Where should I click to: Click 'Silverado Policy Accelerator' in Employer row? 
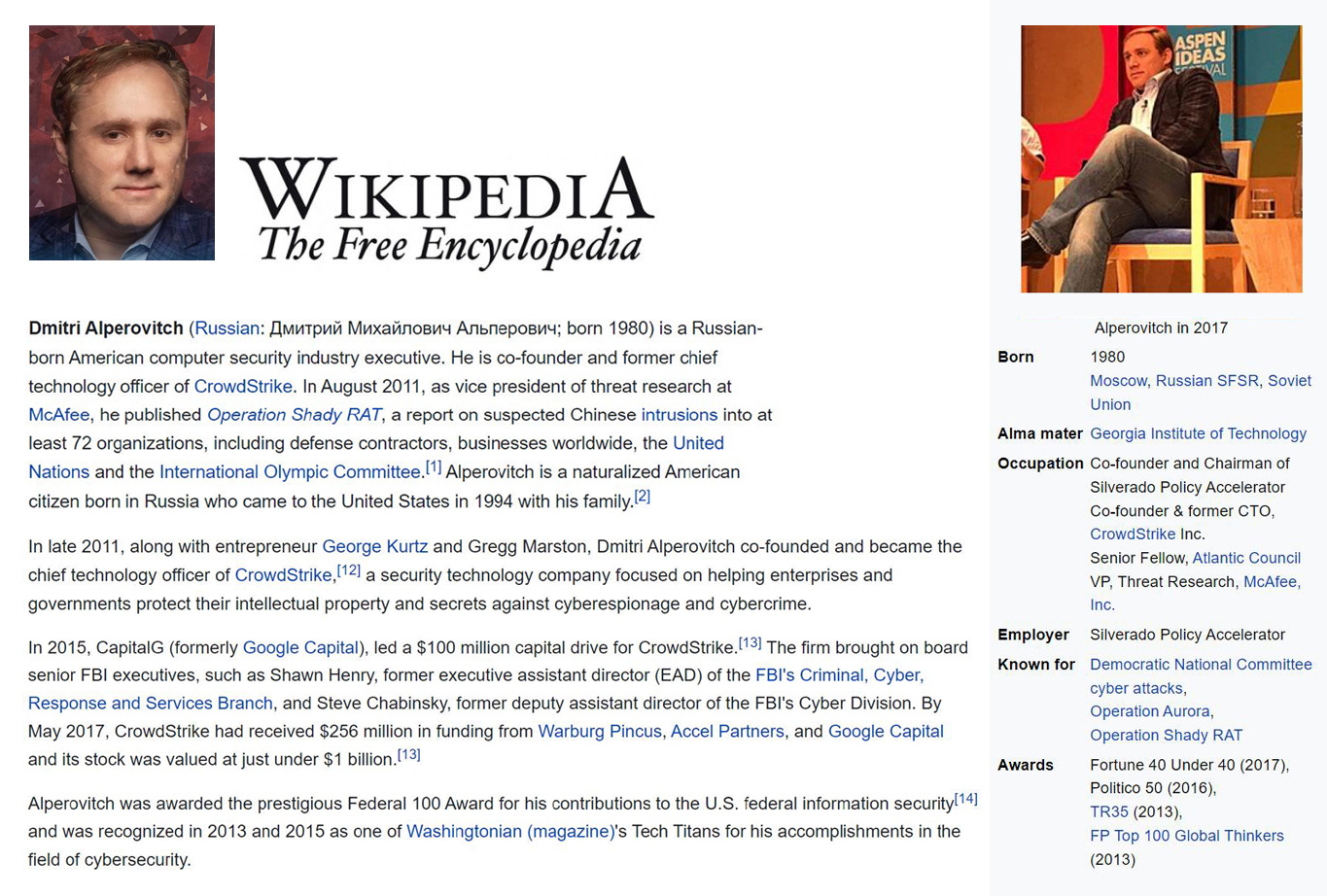(x=1187, y=635)
